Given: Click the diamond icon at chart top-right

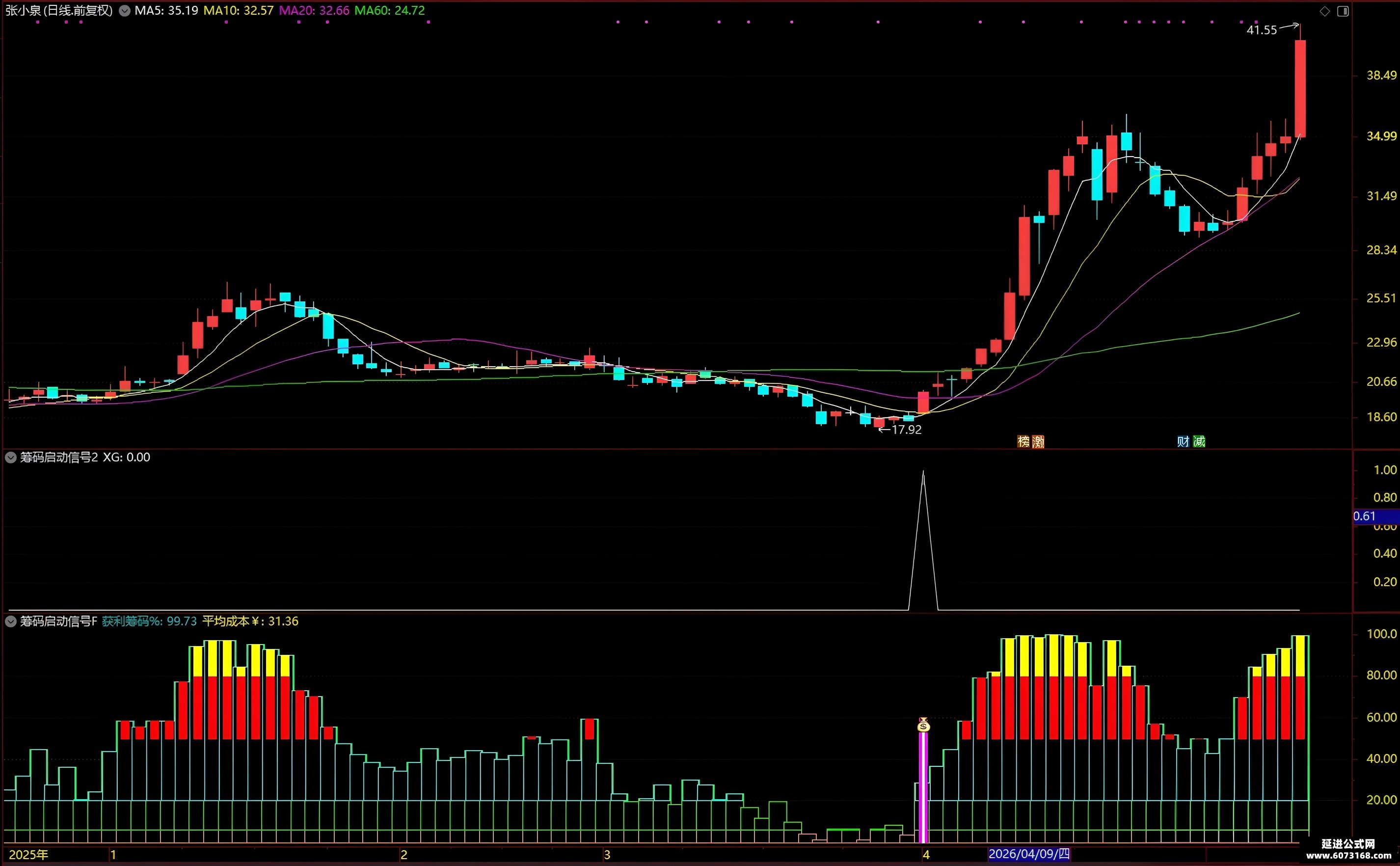Looking at the screenshot, I should coord(1324,11).
